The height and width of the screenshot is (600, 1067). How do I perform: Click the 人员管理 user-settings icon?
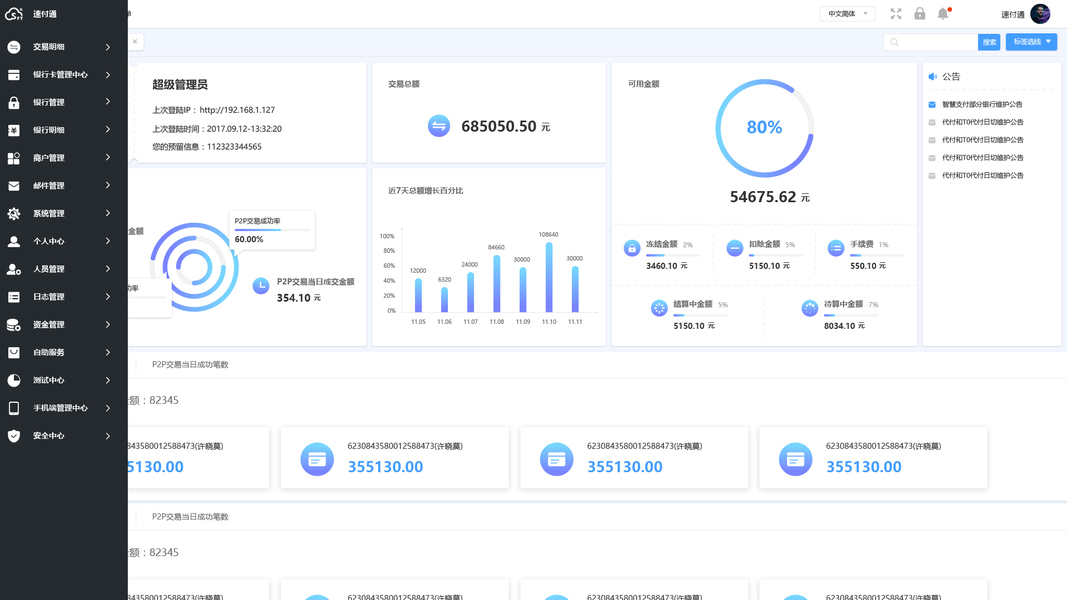(14, 269)
